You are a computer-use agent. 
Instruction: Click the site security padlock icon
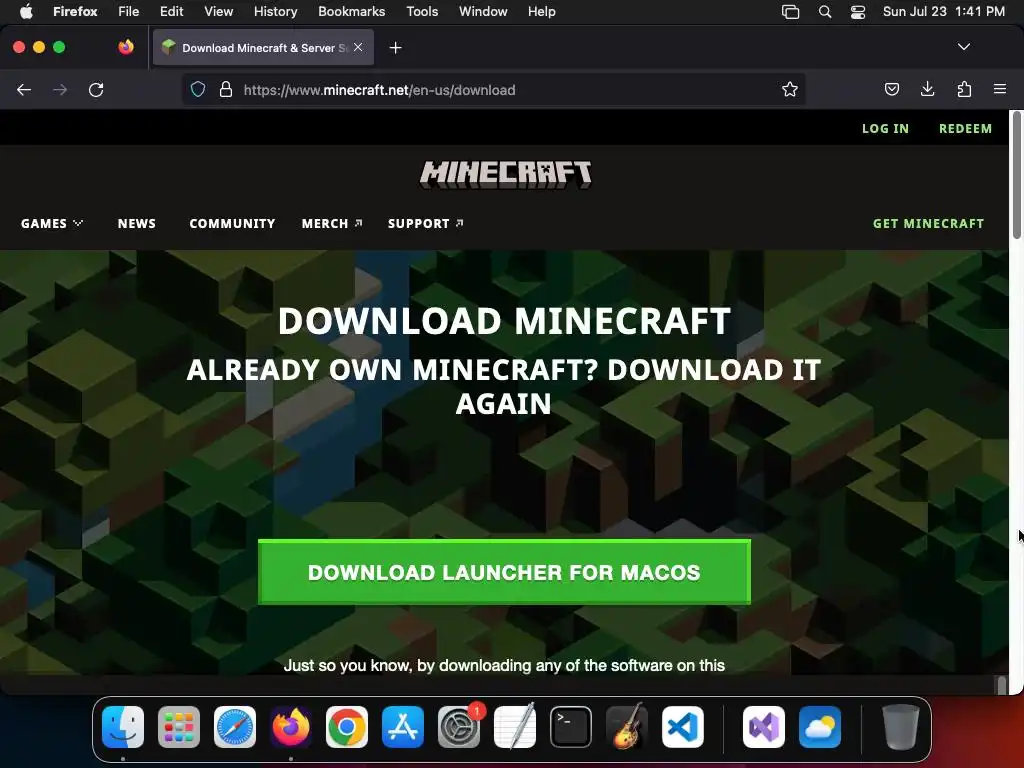point(226,89)
